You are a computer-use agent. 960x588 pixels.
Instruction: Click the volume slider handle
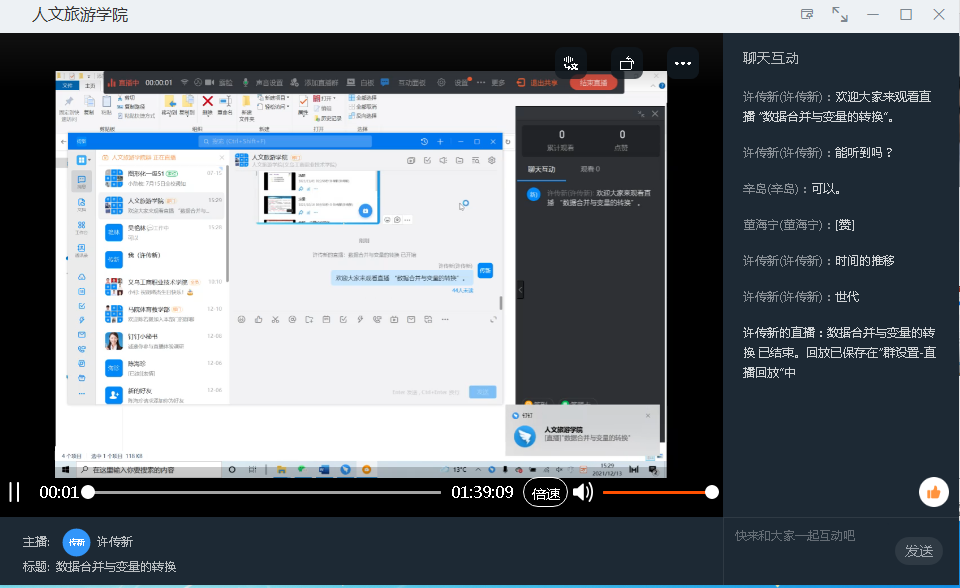711,492
